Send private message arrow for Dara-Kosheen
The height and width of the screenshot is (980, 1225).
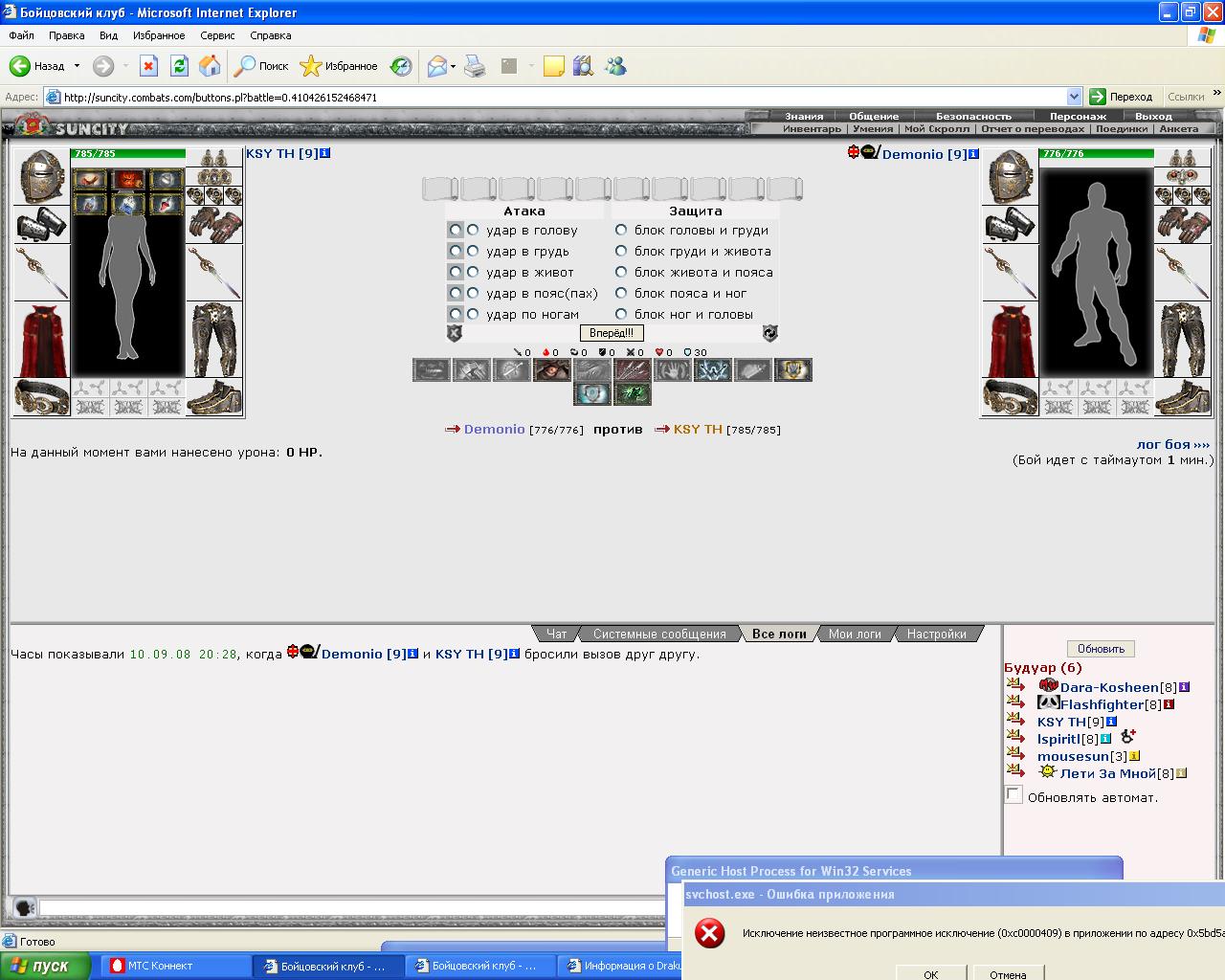[x=1015, y=684]
